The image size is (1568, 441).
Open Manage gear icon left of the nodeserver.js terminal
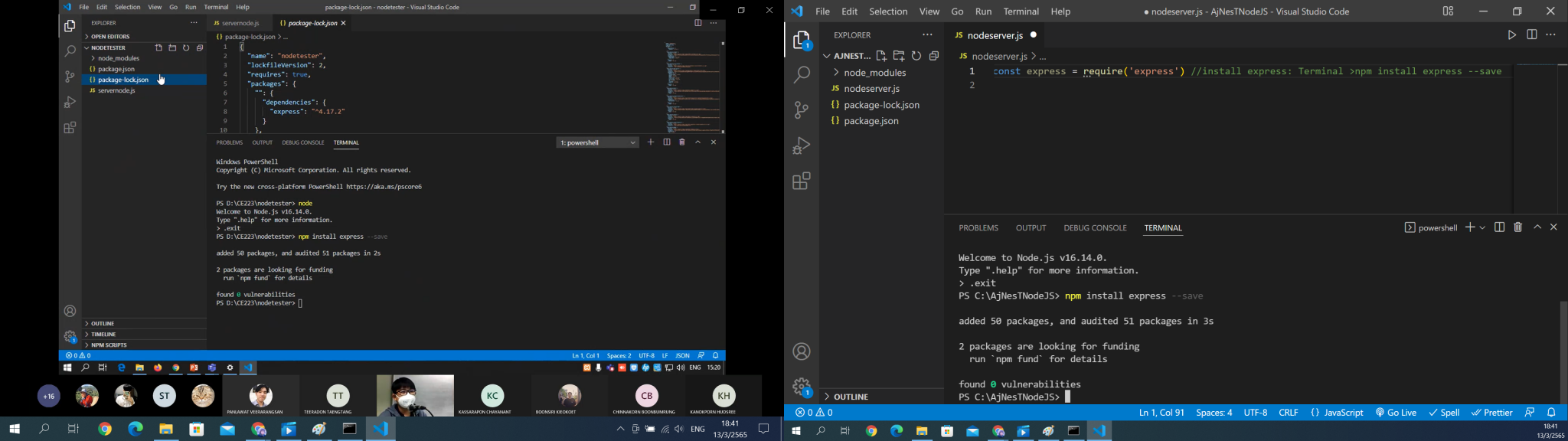tap(802, 387)
